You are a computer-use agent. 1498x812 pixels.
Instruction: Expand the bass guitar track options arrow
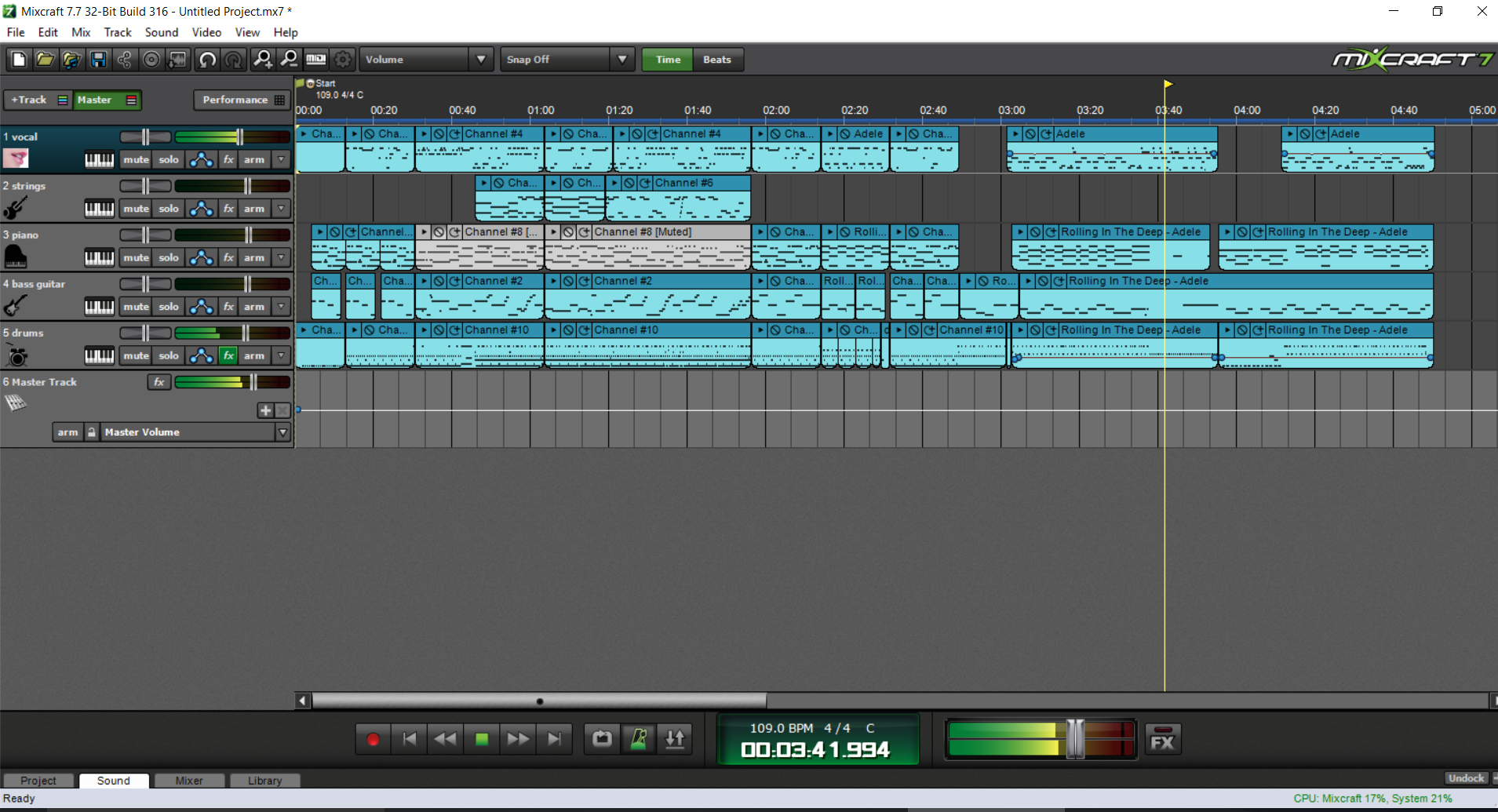[282, 307]
